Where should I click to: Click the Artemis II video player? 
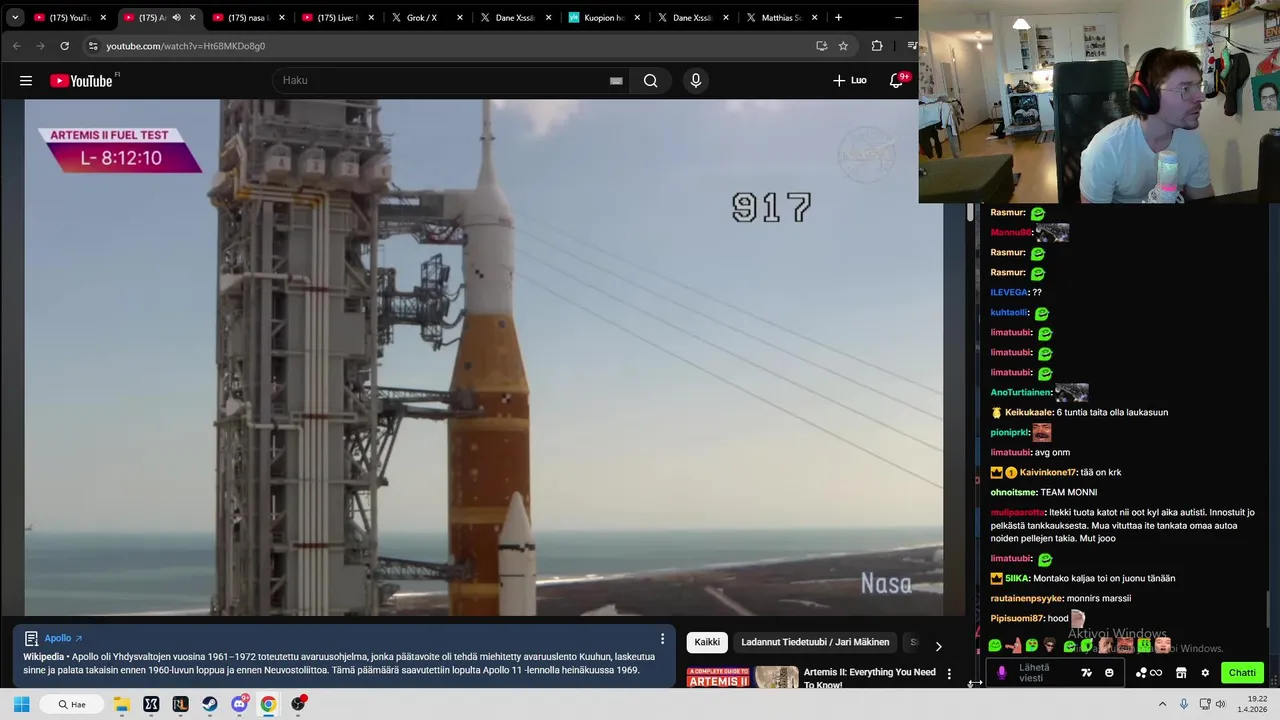(484, 357)
